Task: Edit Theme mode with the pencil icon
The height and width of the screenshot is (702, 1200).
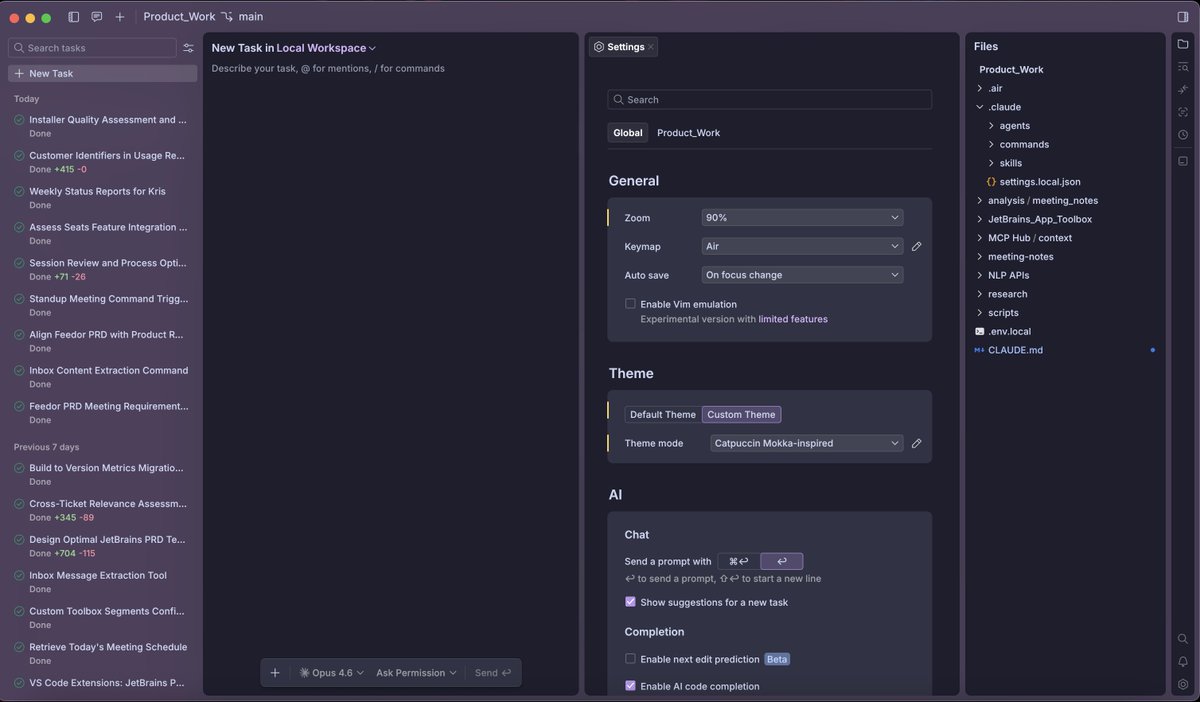Action: [x=917, y=443]
